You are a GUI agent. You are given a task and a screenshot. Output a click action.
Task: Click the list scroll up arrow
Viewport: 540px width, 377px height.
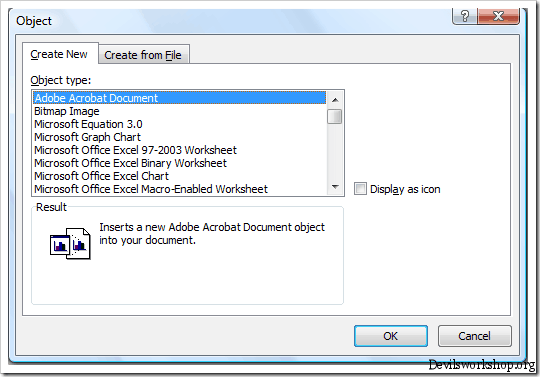[x=335, y=100]
